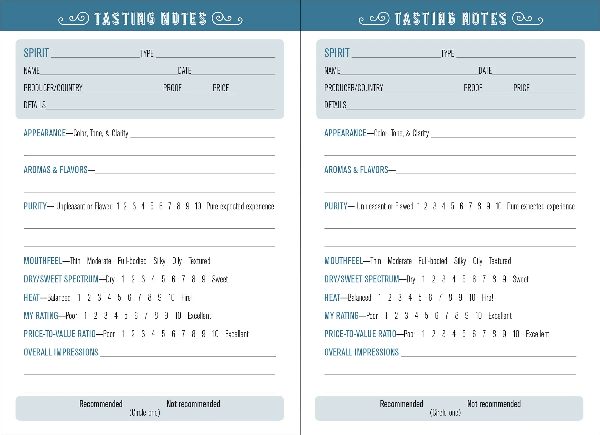Select 10 on left page Purity scale
600x435 pixels.
pos(198,206)
